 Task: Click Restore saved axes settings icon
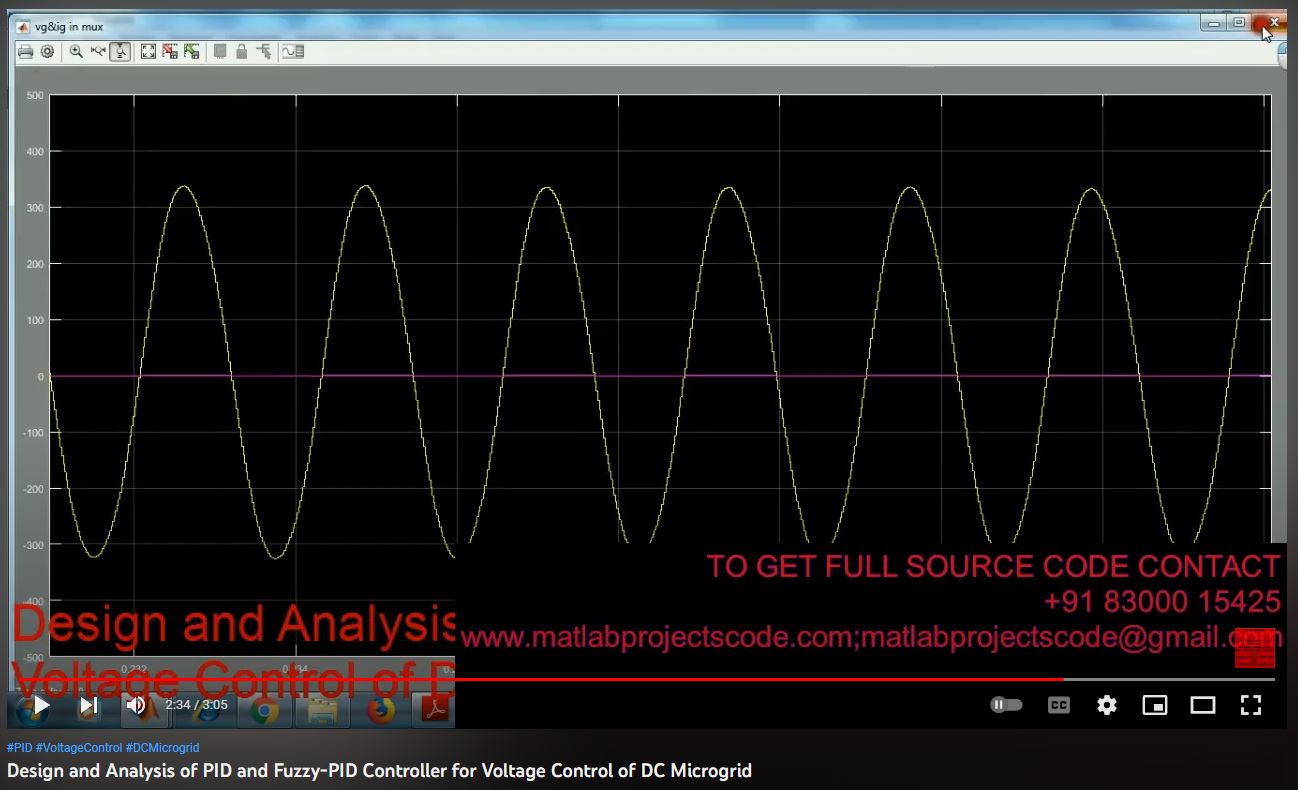191,51
